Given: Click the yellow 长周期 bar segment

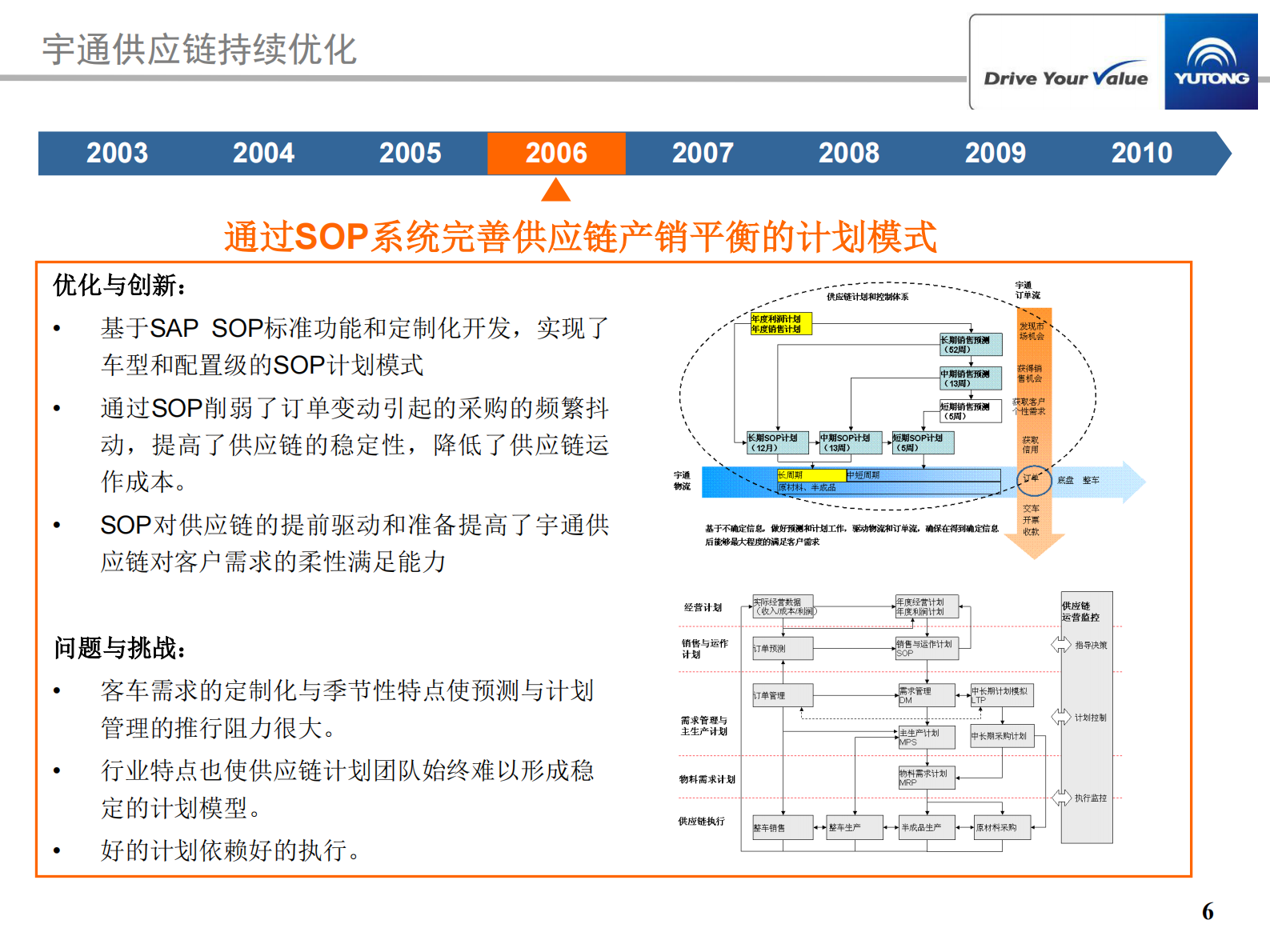Looking at the screenshot, I should pos(811,475).
